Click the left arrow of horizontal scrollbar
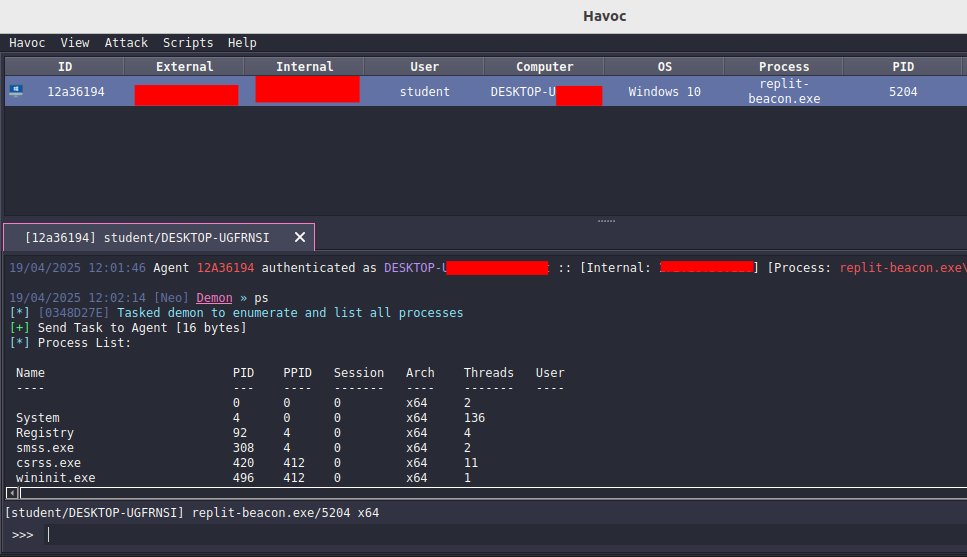Image resolution: width=967 pixels, height=557 pixels. coord(12,493)
